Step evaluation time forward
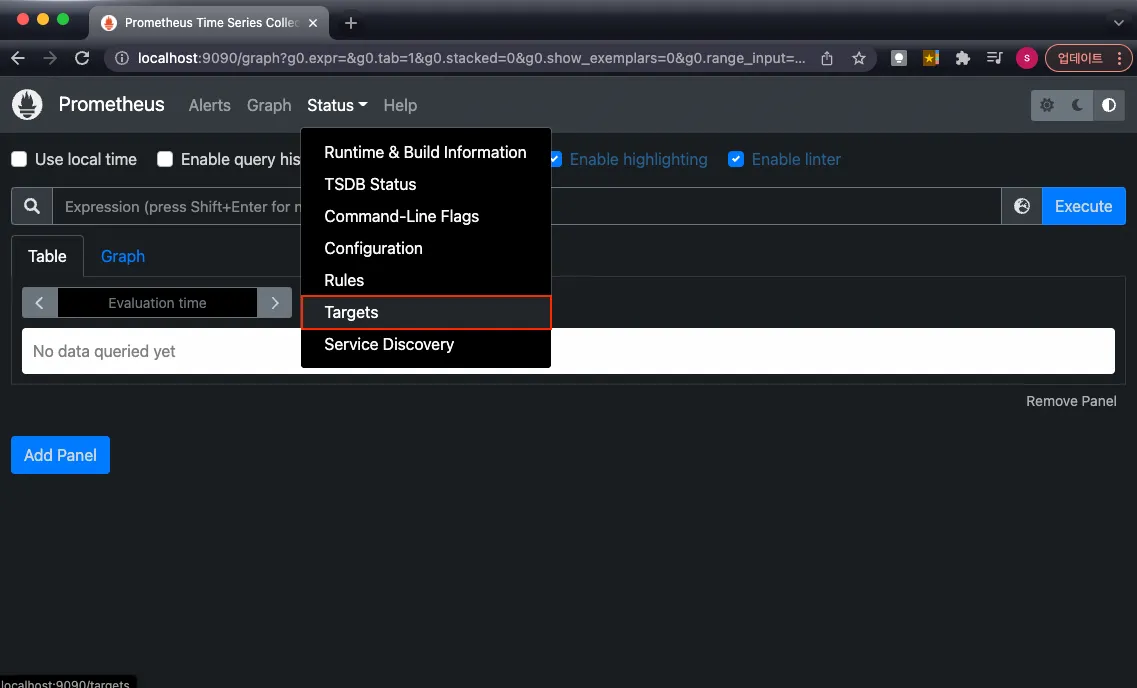The width and height of the screenshot is (1137, 688). click(x=275, y=303)
